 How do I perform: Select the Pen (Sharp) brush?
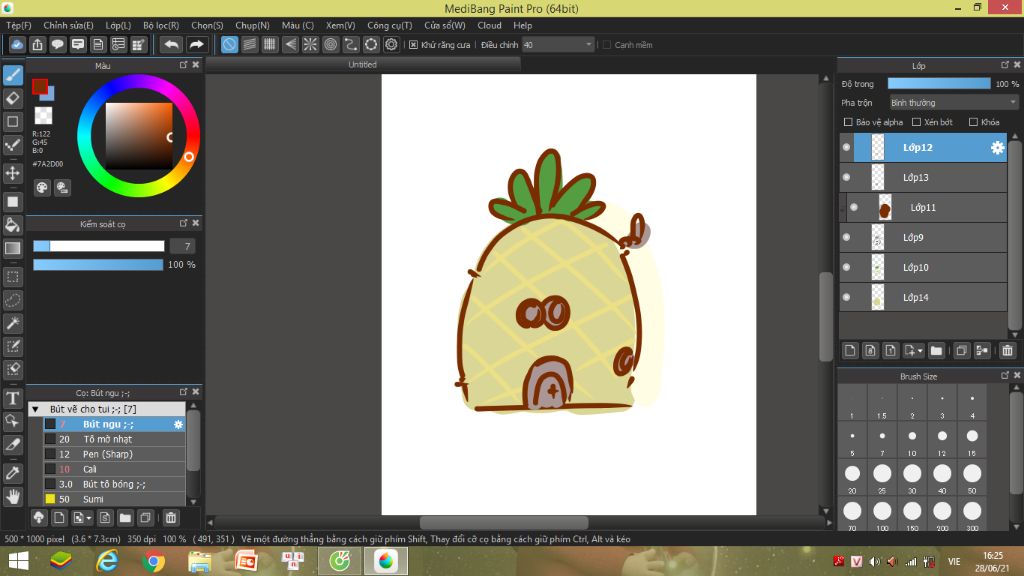[114, 455]
